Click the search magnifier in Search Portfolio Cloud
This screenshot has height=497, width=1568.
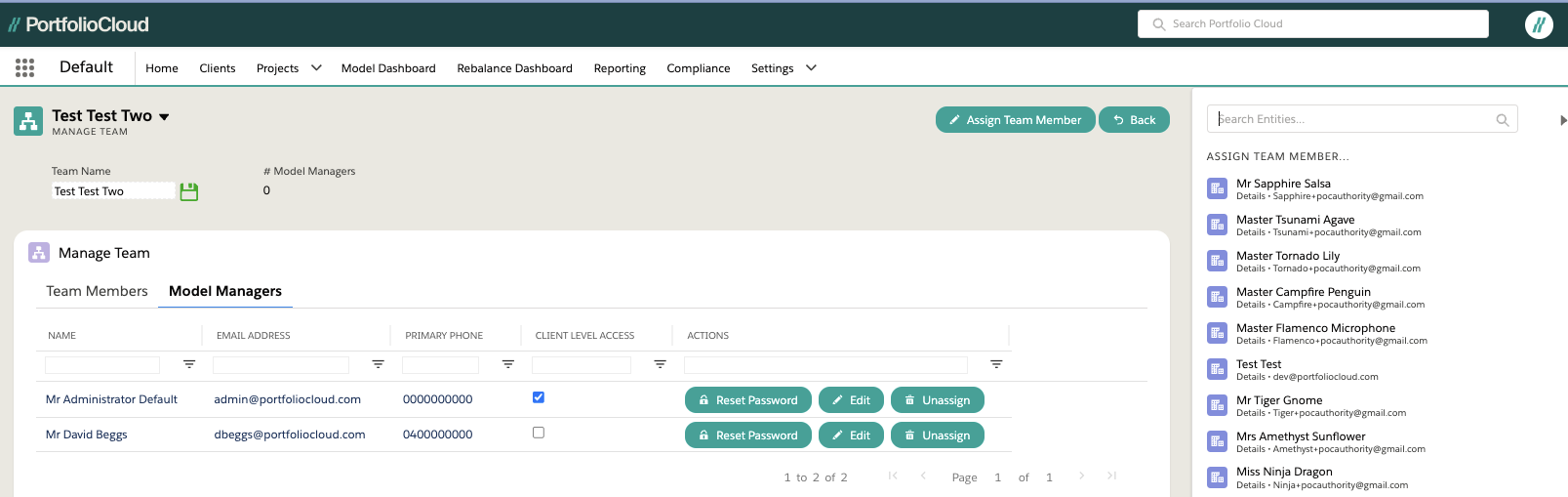click(x=1159, y=24)
